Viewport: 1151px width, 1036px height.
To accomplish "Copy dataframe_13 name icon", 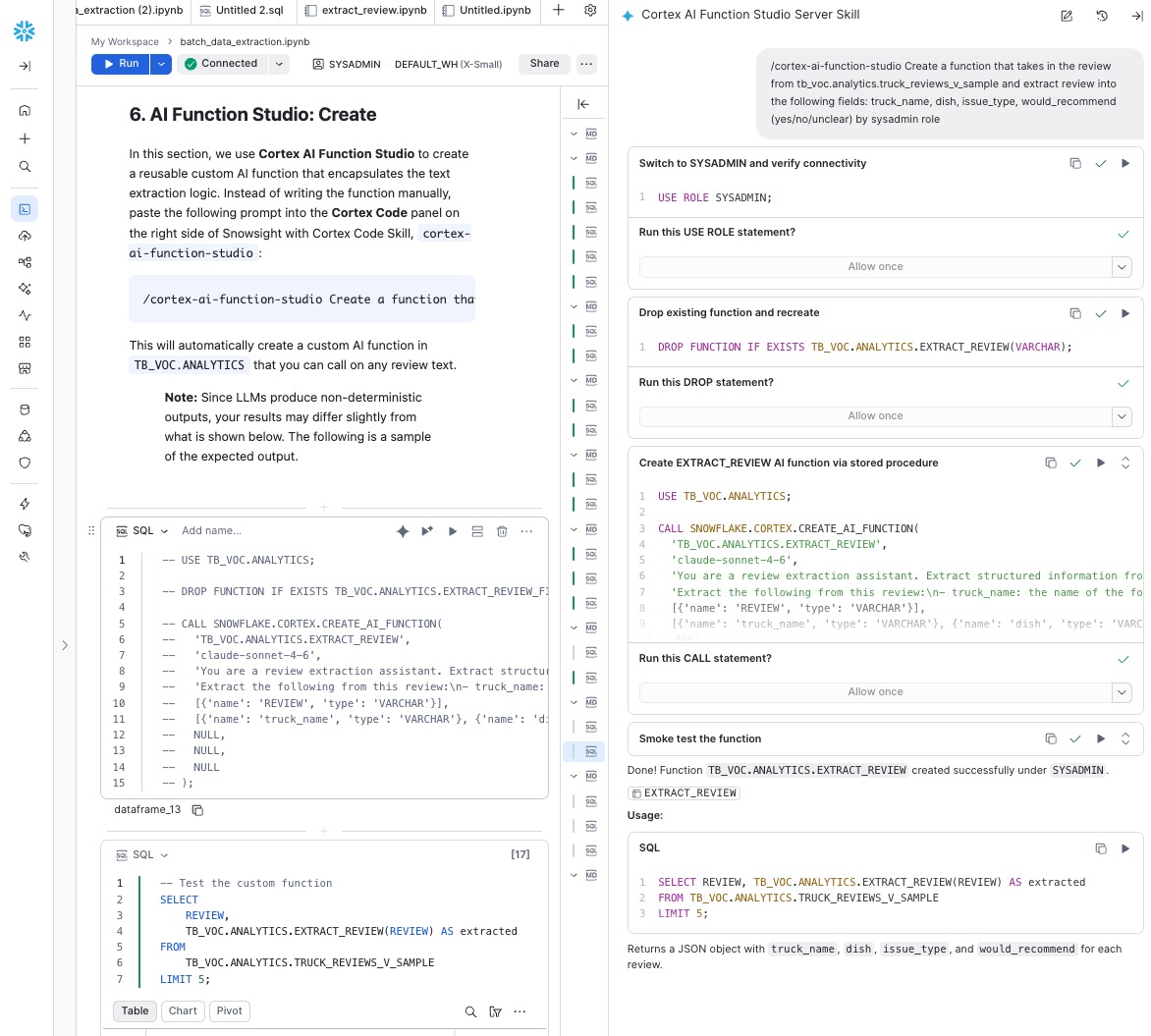I will pos(197,810).
